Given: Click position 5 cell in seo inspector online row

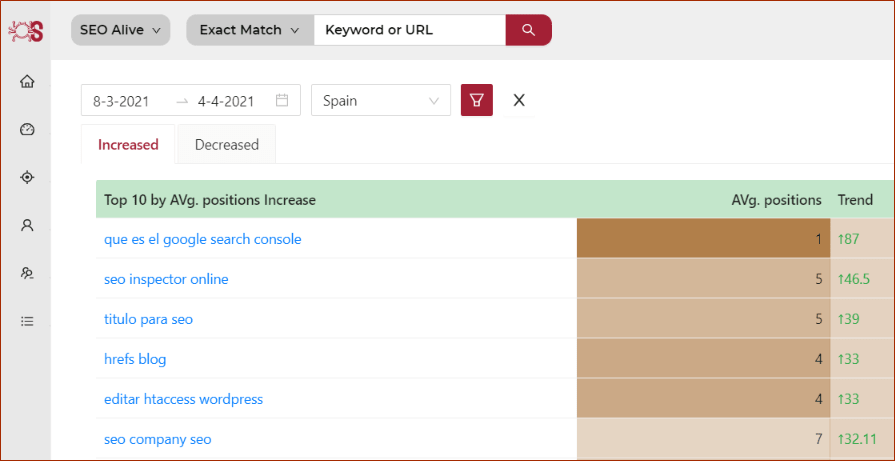Looking at the screenshot, I should click(703, 279).
